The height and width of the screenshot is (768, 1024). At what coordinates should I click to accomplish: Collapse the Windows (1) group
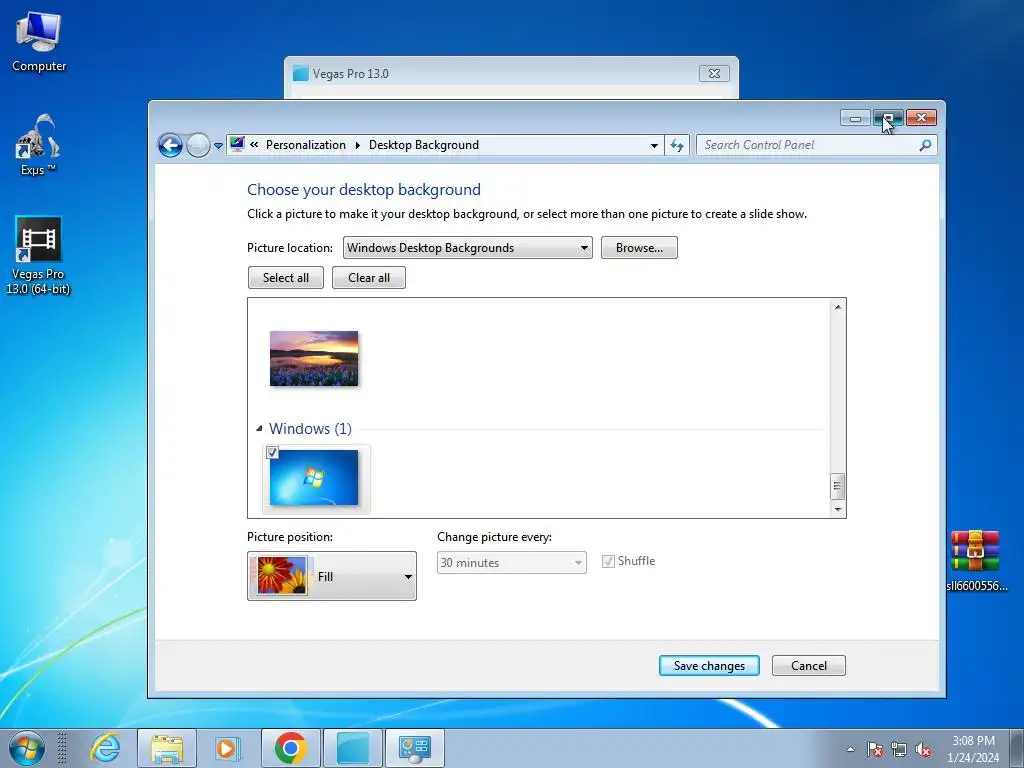(x=259, y=428)
